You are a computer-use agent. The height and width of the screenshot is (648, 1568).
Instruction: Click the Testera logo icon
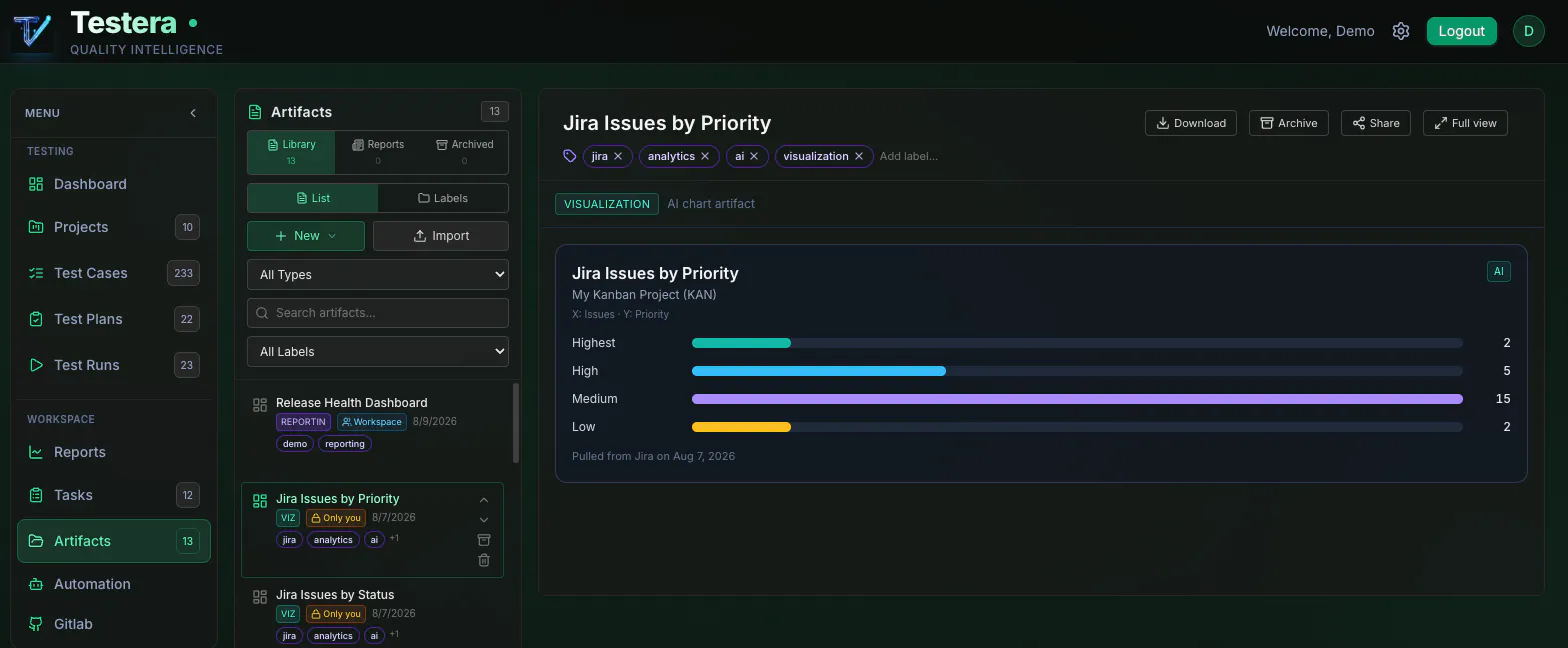point(32,31)
